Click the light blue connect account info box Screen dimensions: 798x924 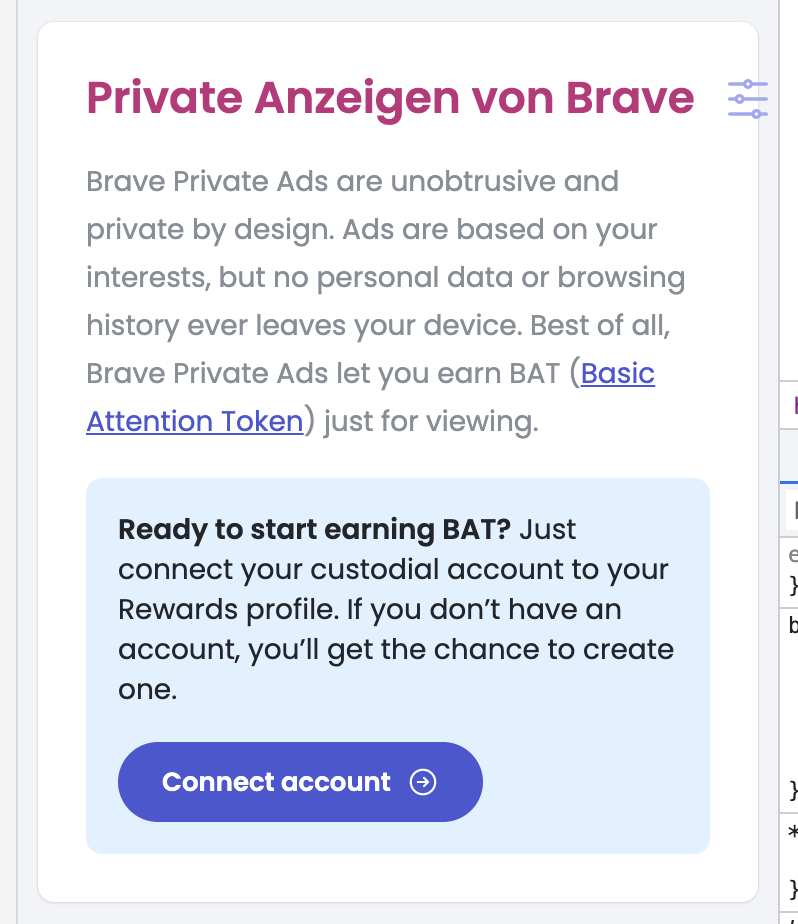398,666
